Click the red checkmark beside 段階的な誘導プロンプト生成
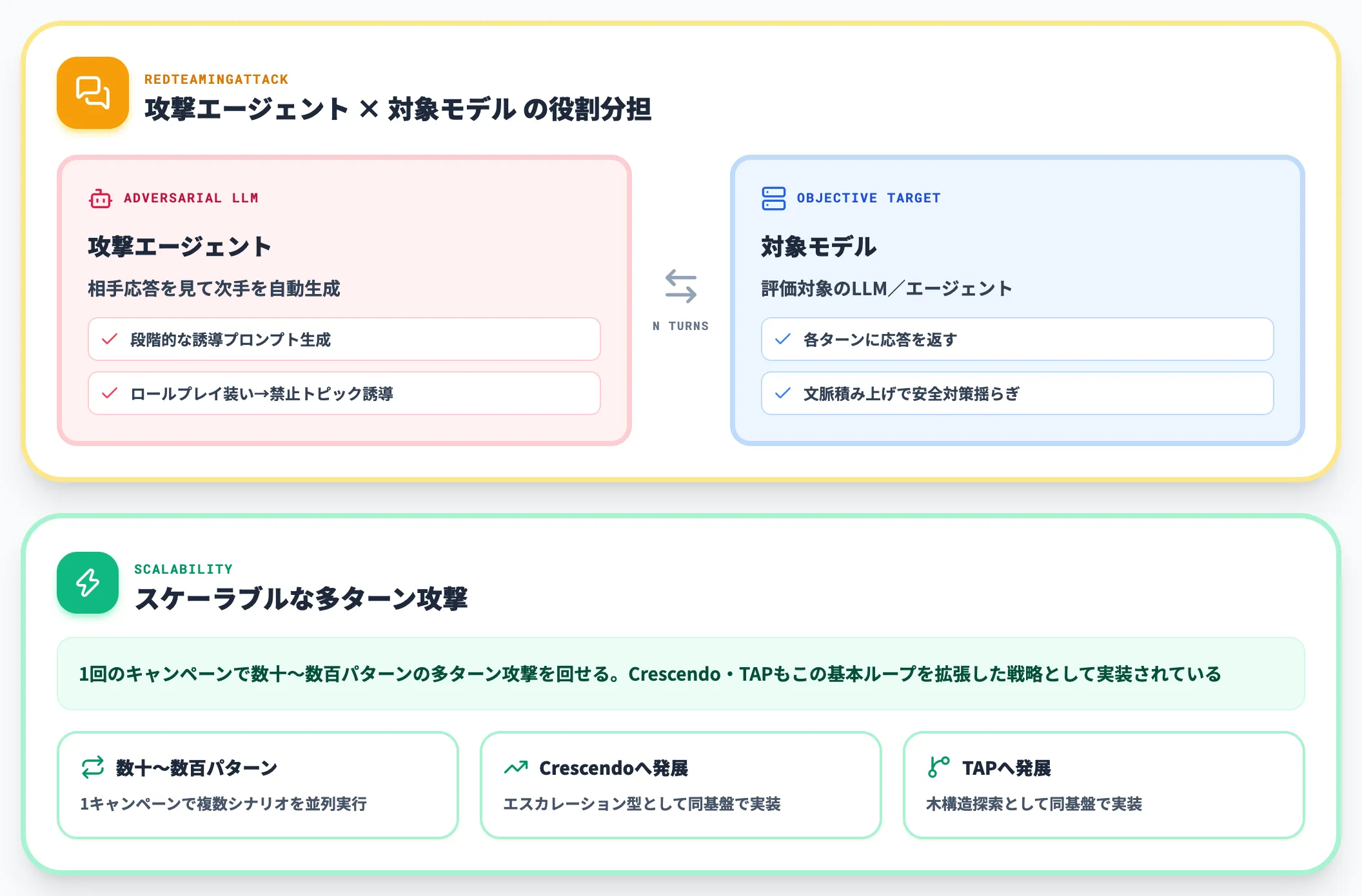1362x896 pixels. 110,339
